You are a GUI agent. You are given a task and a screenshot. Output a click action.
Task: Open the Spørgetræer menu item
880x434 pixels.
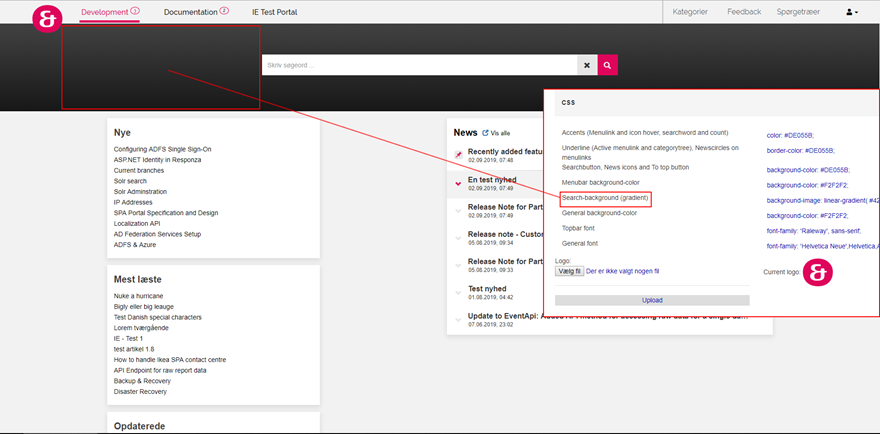[799, 12]
